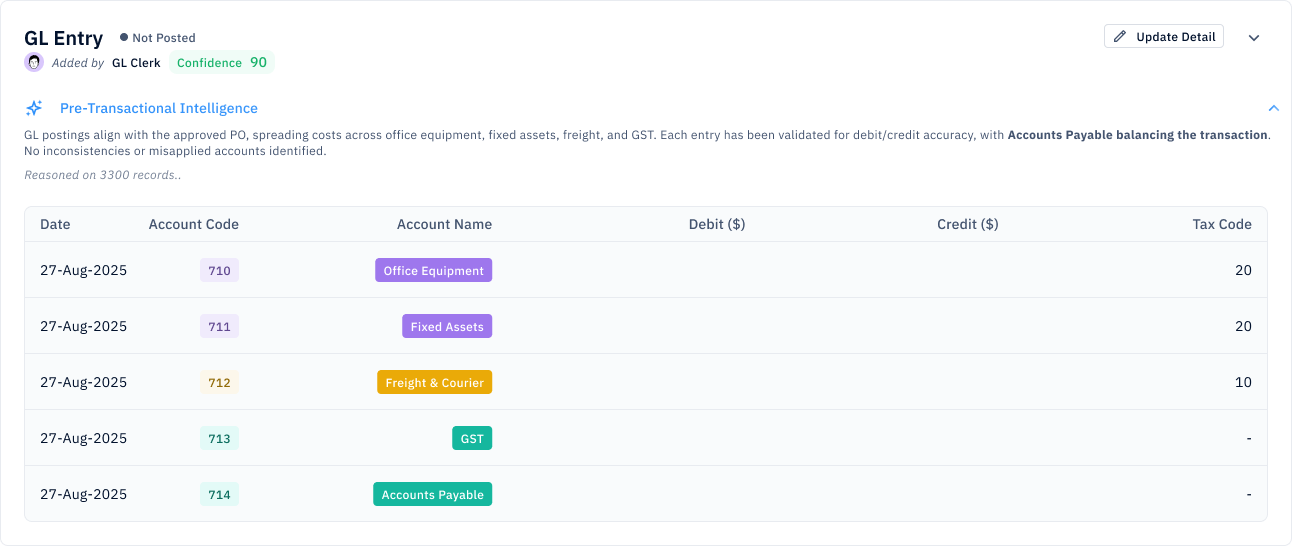Click the Not Posted status indicator
This screenshot has height=546, width=1292.
coord(158,38)
